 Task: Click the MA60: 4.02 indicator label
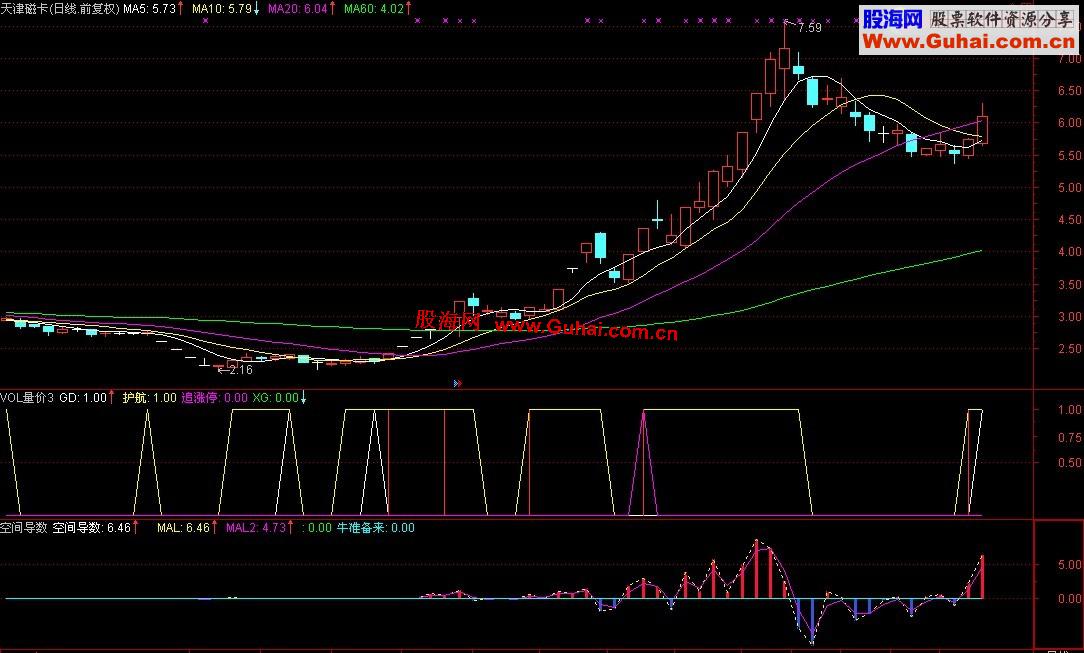374,8
